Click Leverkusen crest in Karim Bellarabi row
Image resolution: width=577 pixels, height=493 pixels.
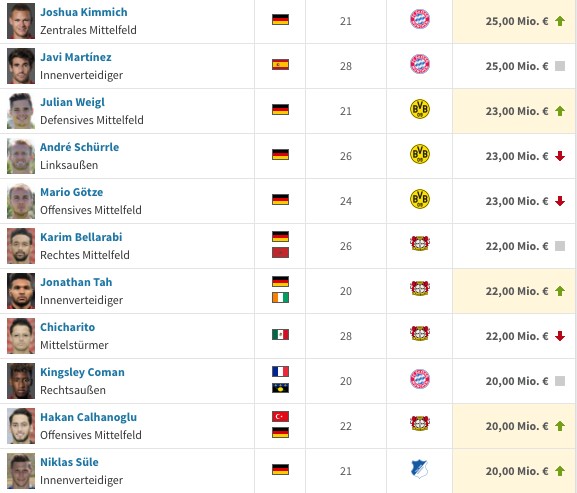(x=420, y=244)
